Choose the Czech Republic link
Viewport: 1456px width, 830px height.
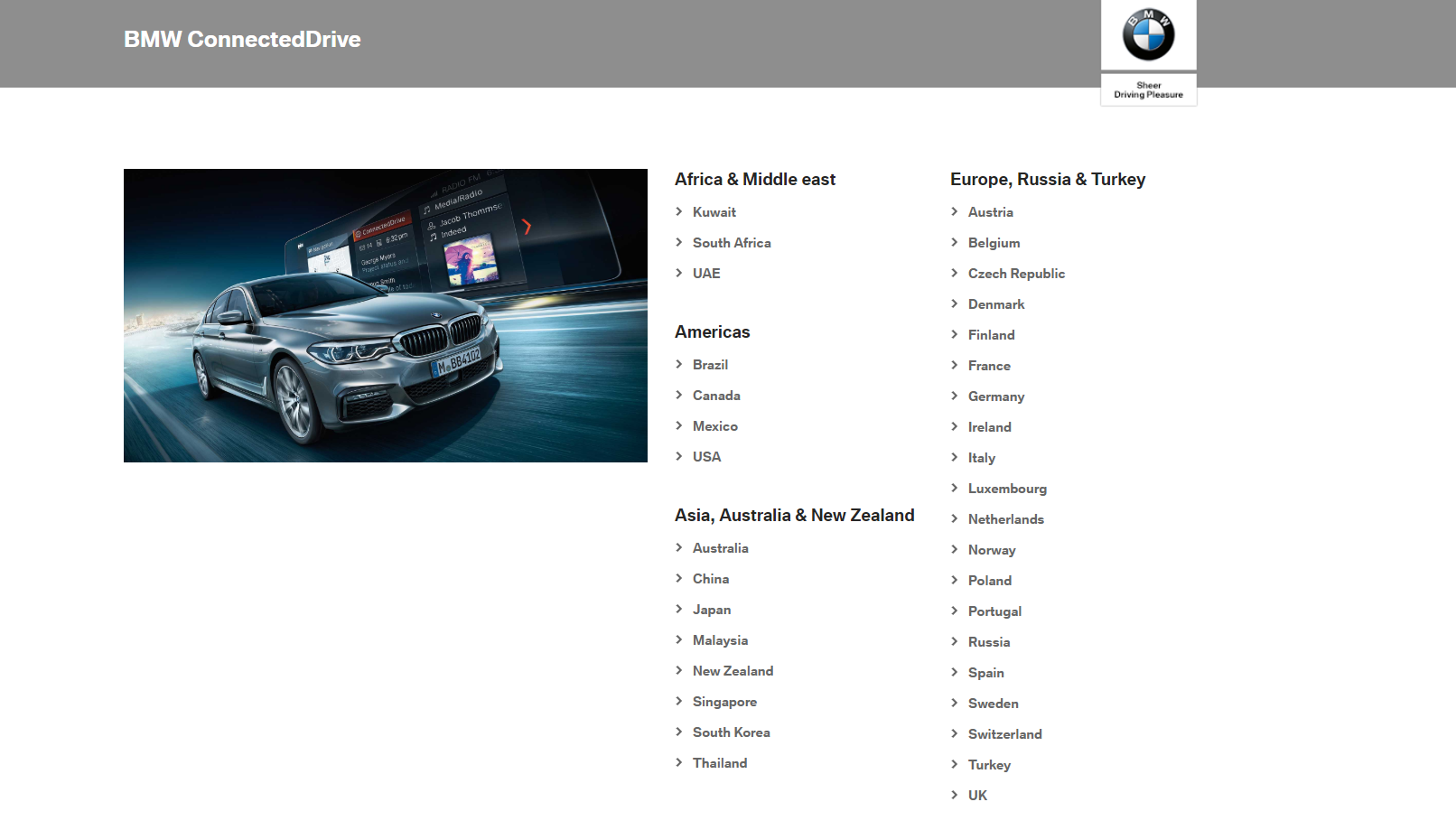tap(1016, 274)
